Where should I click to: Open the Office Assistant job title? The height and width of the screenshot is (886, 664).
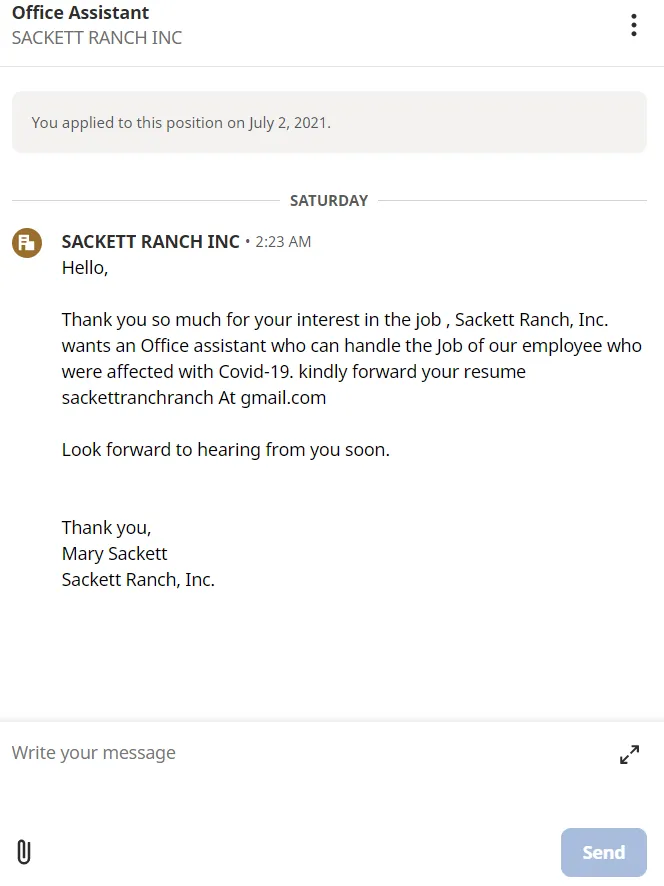tap(80, 12)
